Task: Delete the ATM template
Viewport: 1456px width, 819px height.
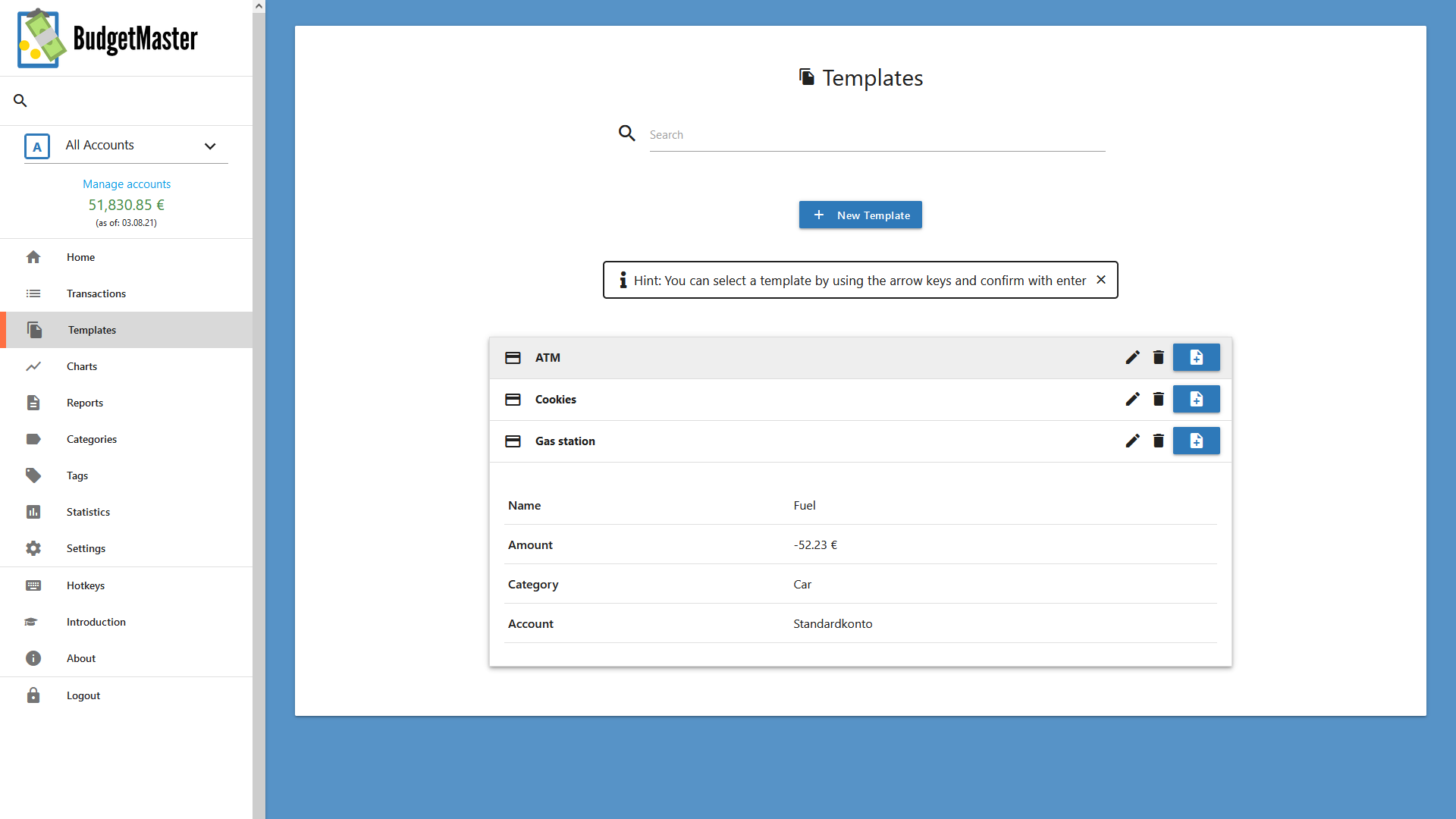Action: coord(1158,357)
